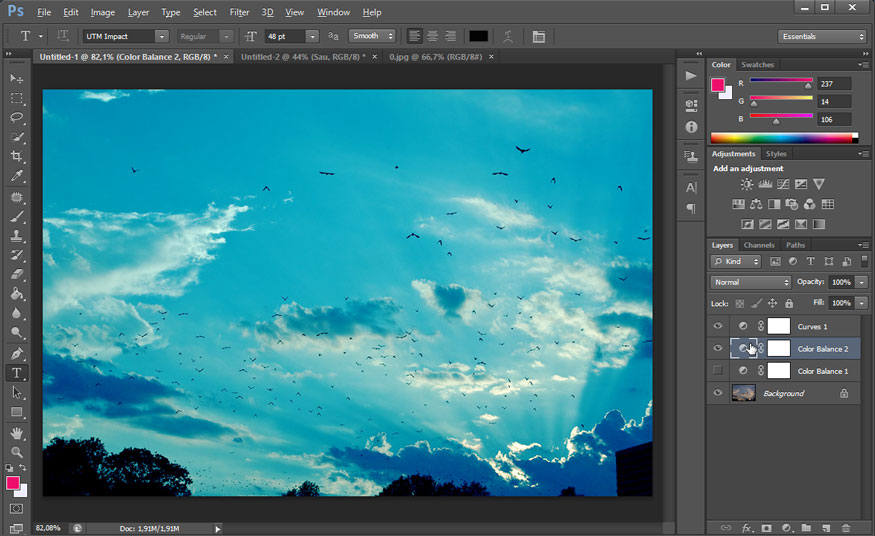
Task: Open the Smooth anti-aliasing dropdown
Action: pos(372,36)
